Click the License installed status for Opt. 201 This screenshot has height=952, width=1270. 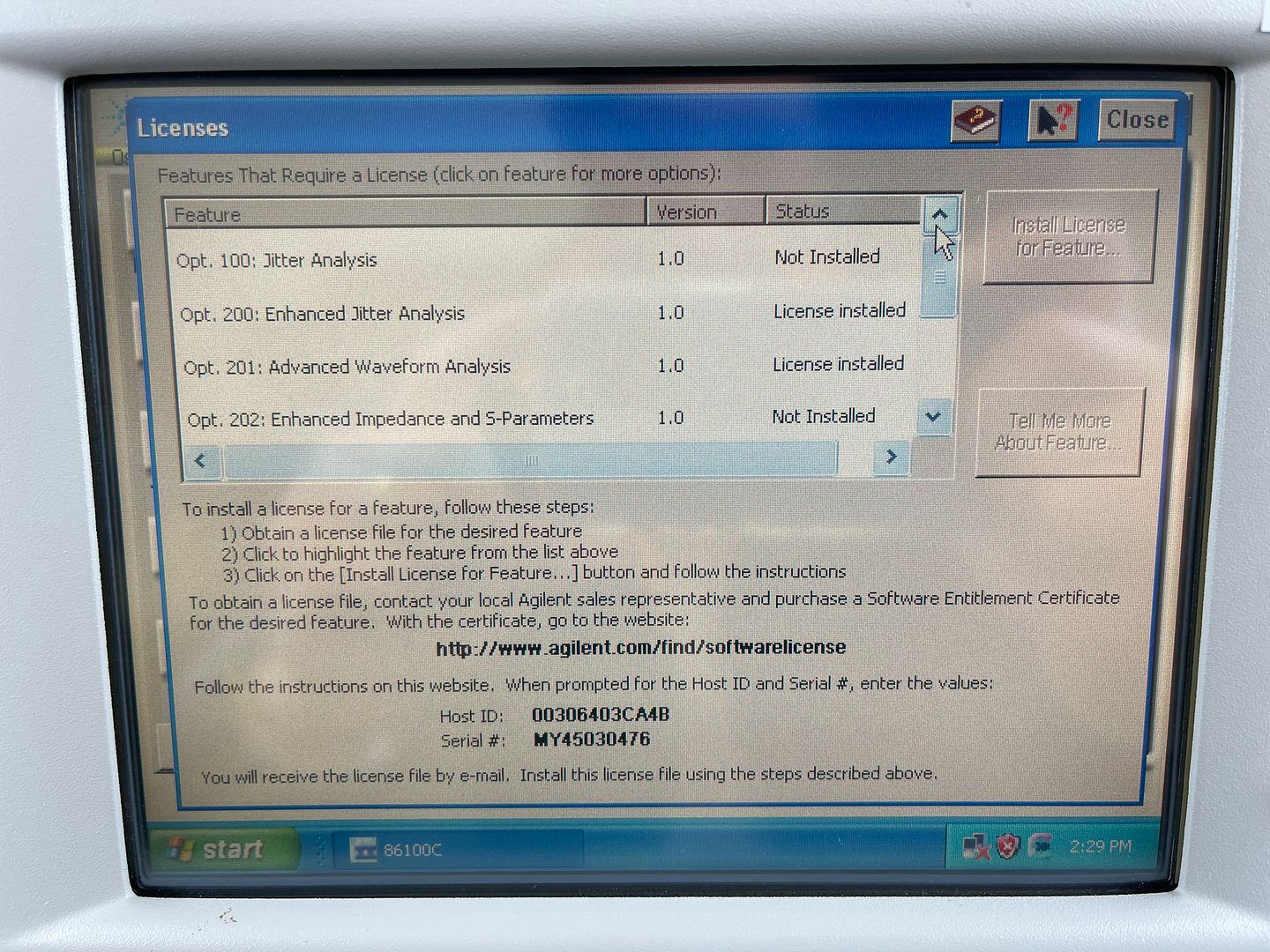(x=839, y=364)
